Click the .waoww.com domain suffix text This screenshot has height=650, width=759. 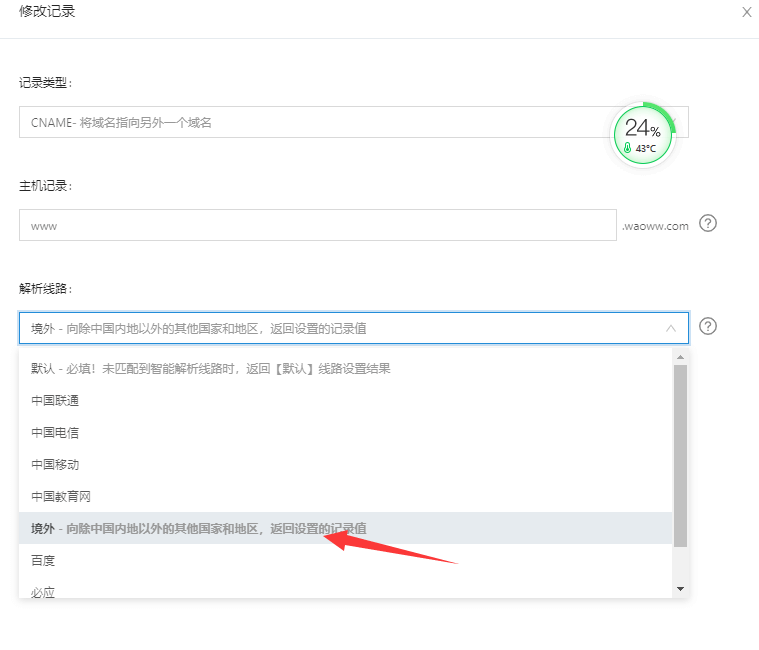(655, 226)
